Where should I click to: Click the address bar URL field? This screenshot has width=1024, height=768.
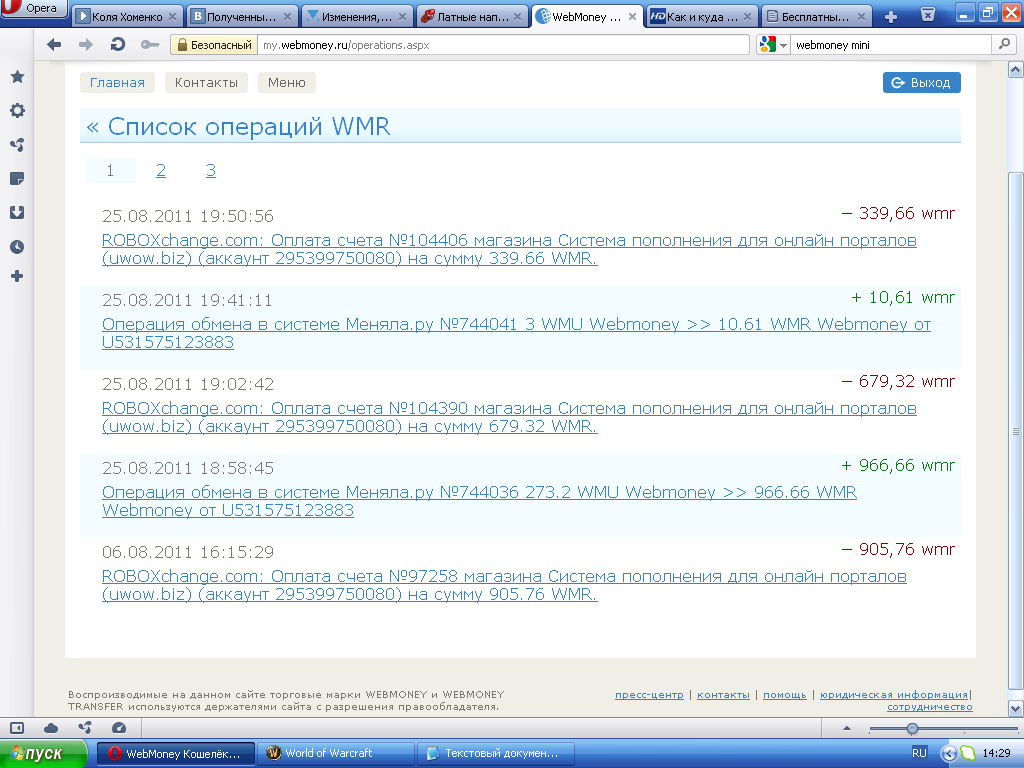tap(503, 44)
